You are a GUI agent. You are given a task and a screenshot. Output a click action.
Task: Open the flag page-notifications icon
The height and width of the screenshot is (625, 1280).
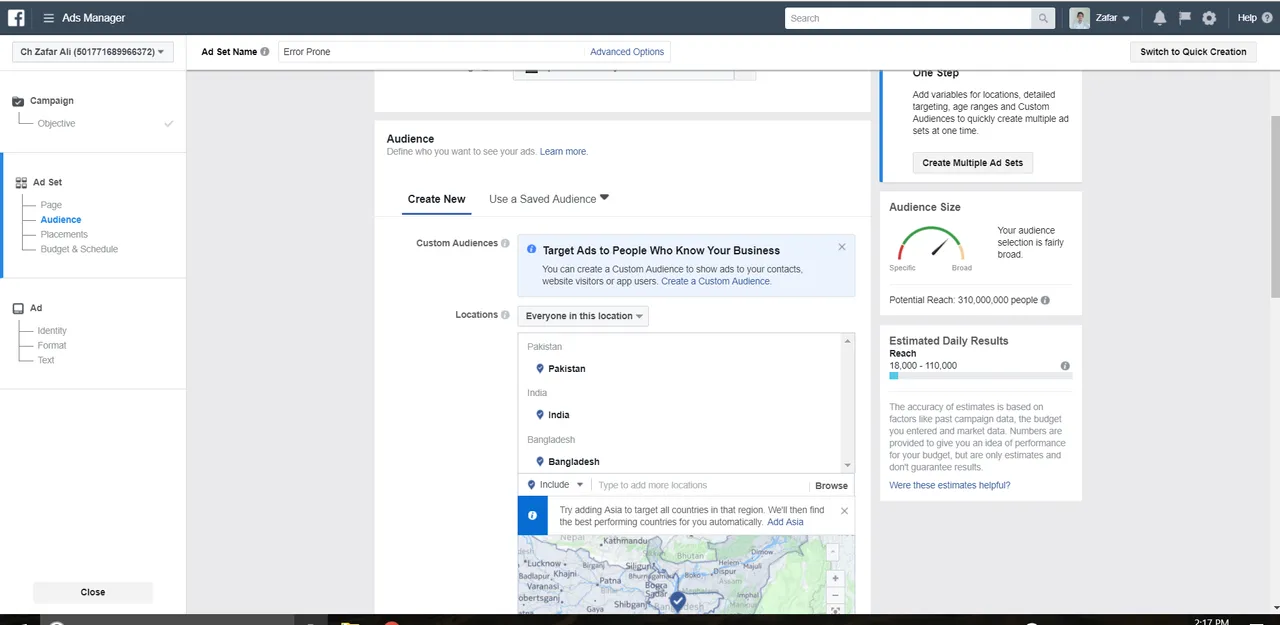1185,18
